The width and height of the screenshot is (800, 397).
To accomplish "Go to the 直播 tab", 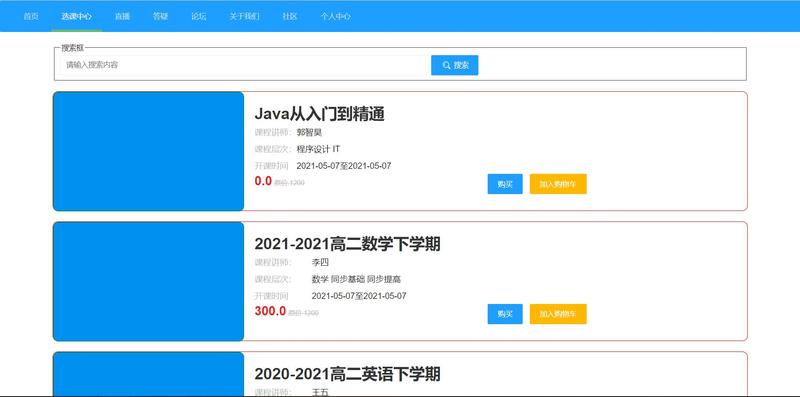I will pos(122,16).
